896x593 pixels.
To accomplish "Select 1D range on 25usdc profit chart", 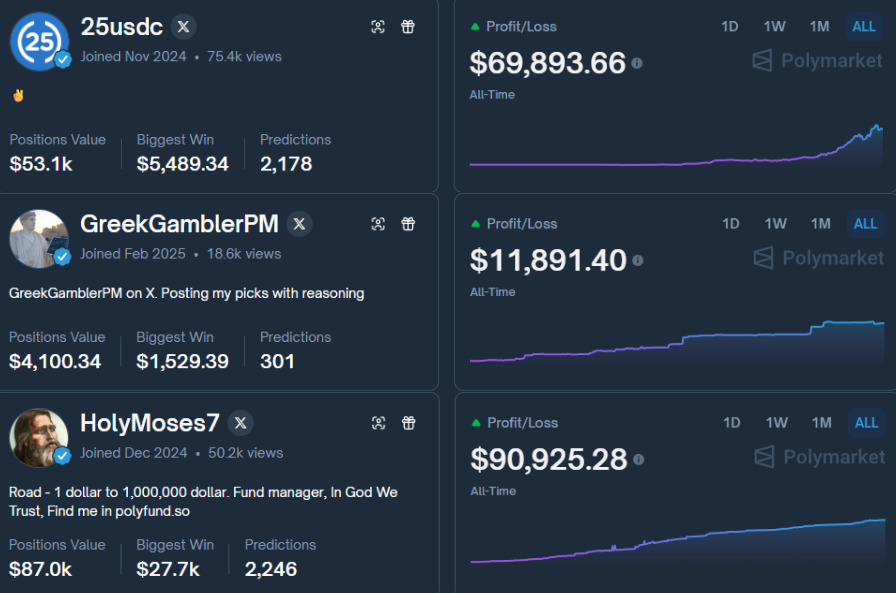I will [730, 27].
